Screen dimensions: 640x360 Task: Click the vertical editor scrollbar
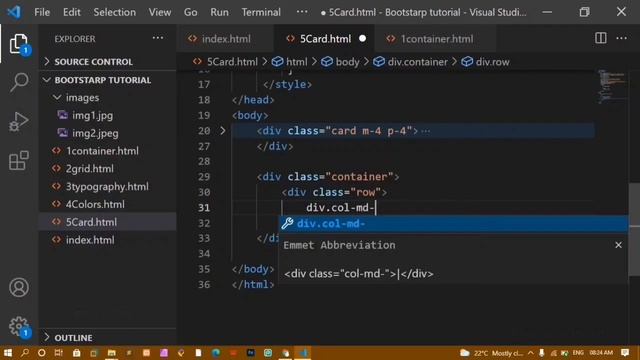pyautogui.click(x=634, y=229)
